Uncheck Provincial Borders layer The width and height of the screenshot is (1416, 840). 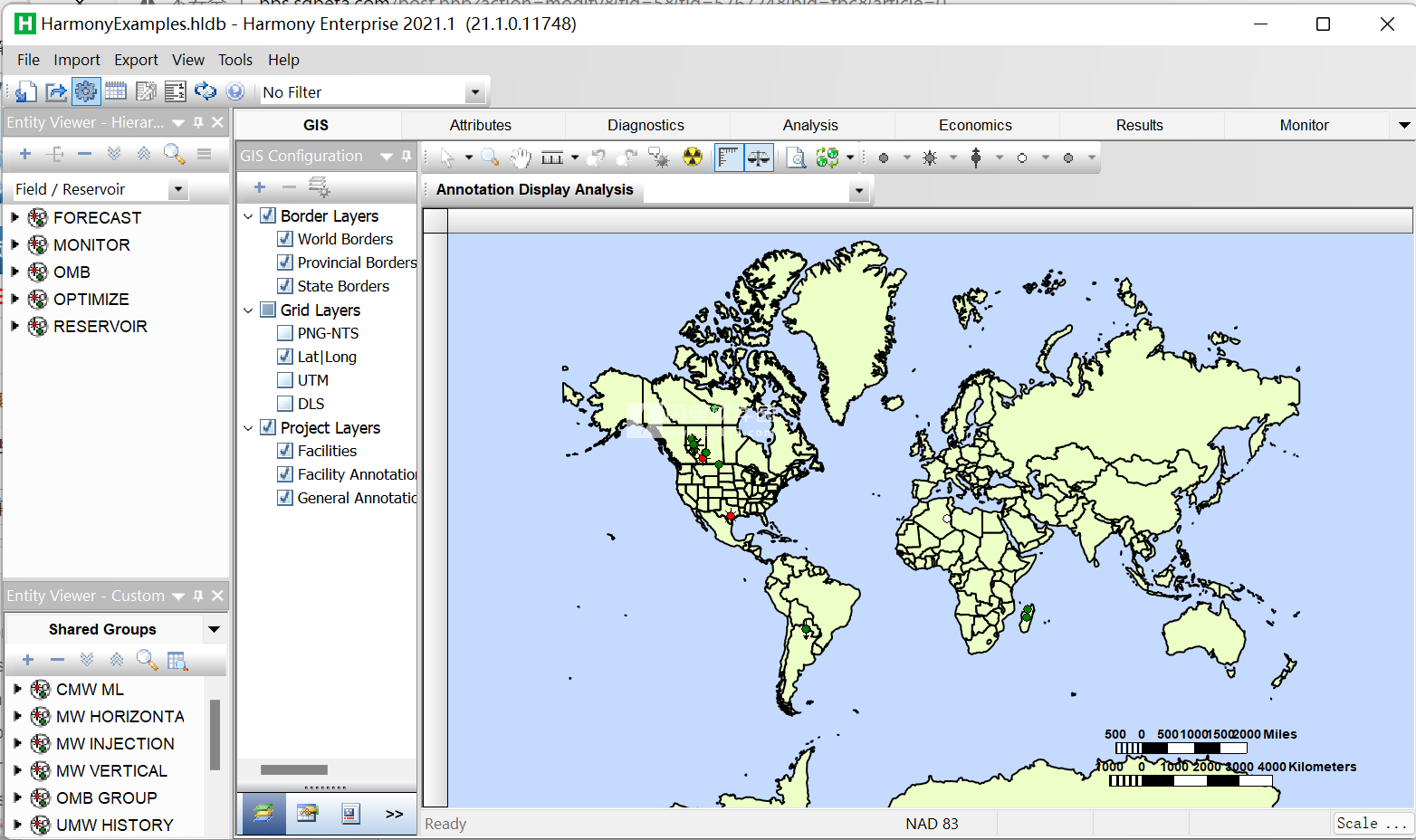click(285, 262)
